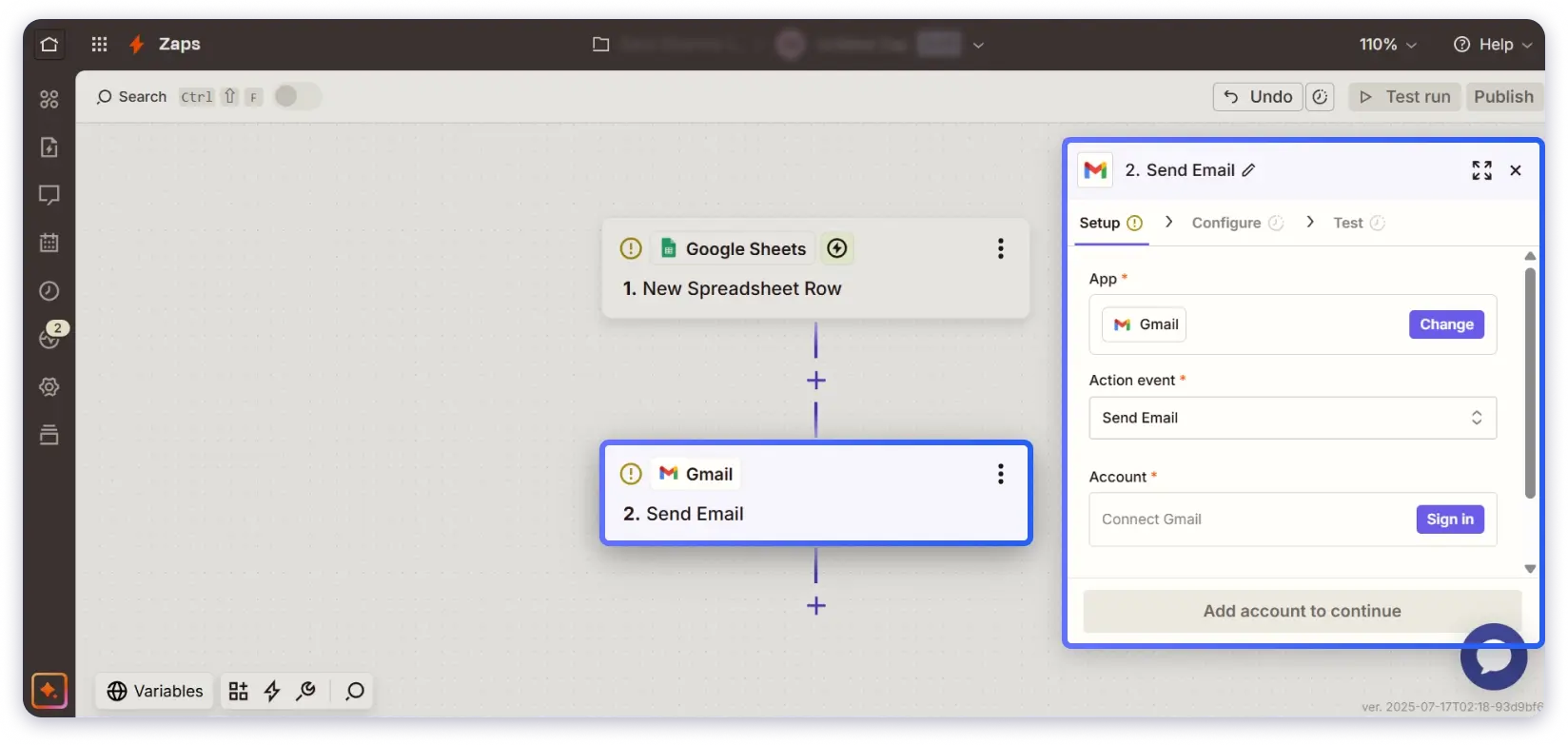Viewport: 1568px width, 745px height.
Task: Click Sign in to connect Gmail
Action: 1450,520
